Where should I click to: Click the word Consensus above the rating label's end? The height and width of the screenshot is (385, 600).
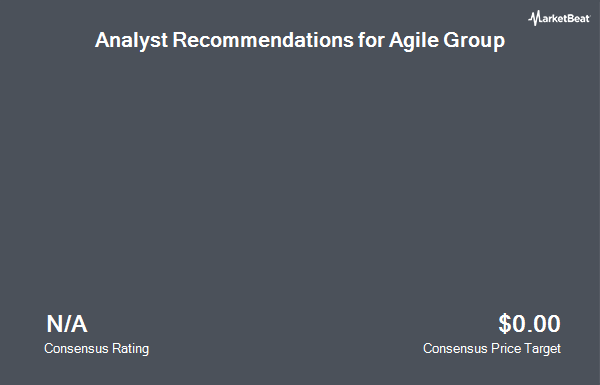click(x=76, y=349)
